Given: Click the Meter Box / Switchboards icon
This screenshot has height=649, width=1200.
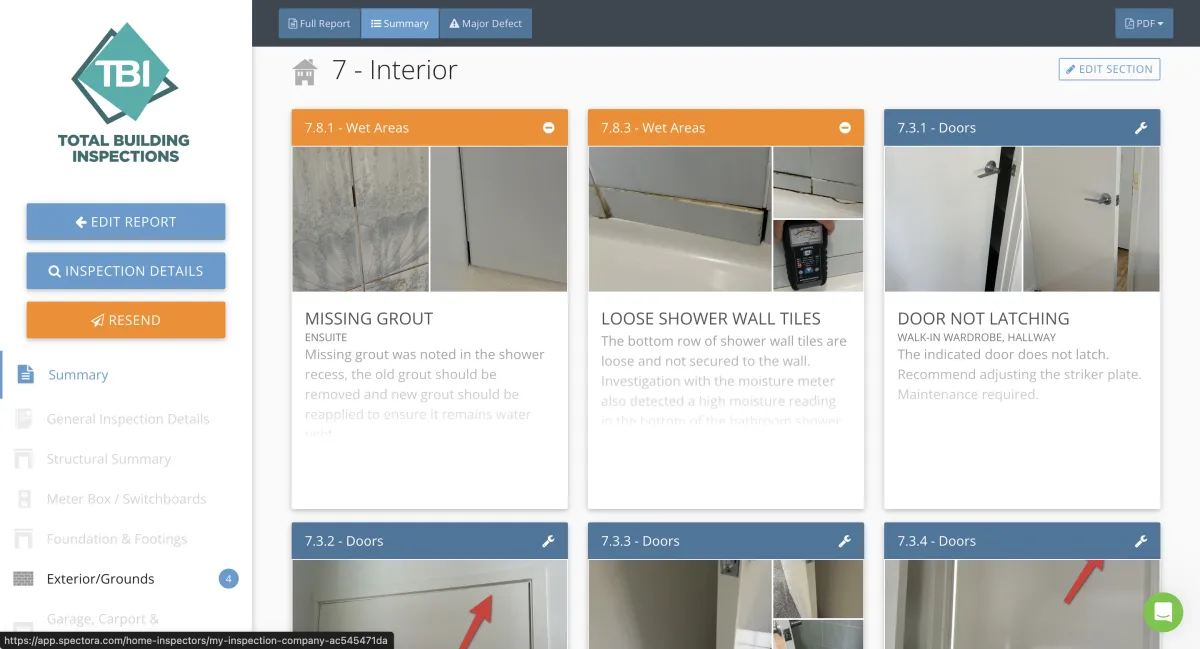Looking at the screenshot, I should [x=24, y=499].
